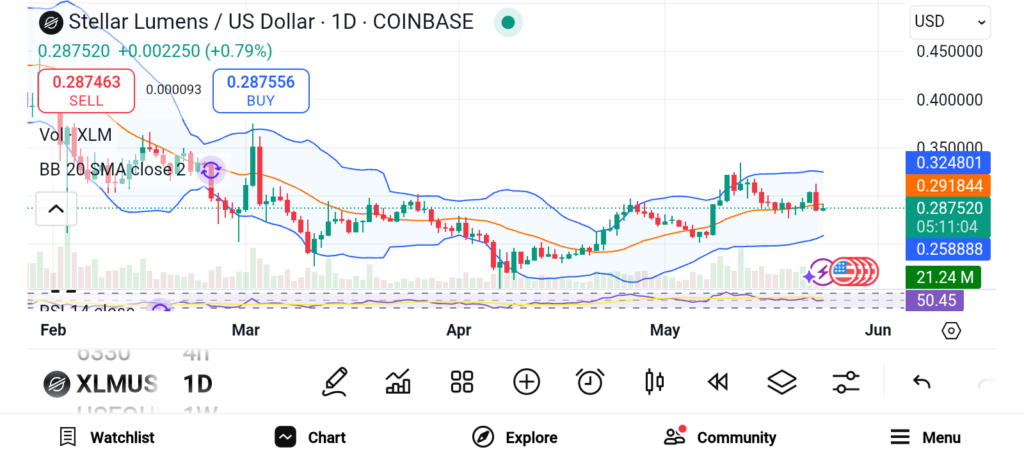Open the Community tab
The width and height of the screenshot is (1024, 461).
(x=720, y=437)
